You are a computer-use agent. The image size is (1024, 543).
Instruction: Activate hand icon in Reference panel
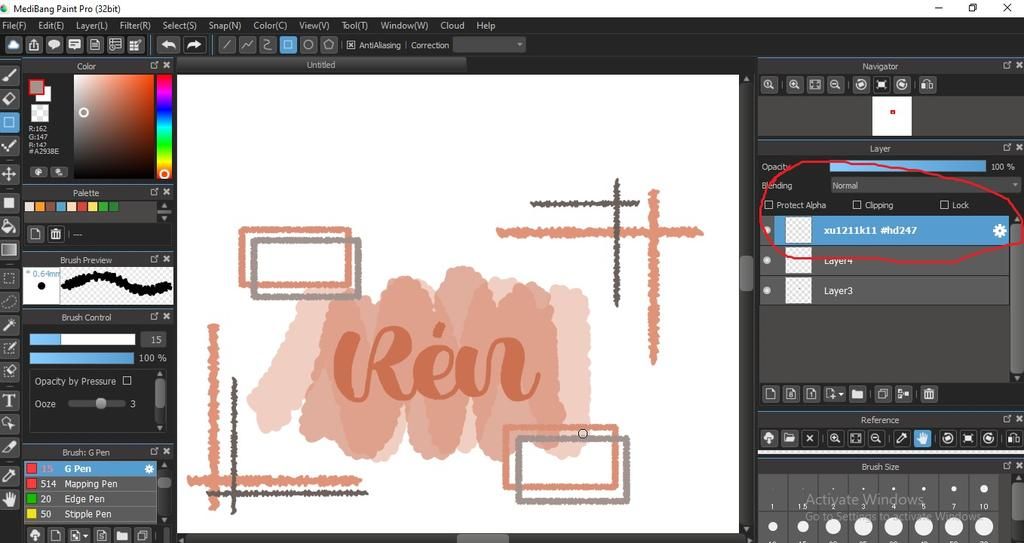coord(922,438)
